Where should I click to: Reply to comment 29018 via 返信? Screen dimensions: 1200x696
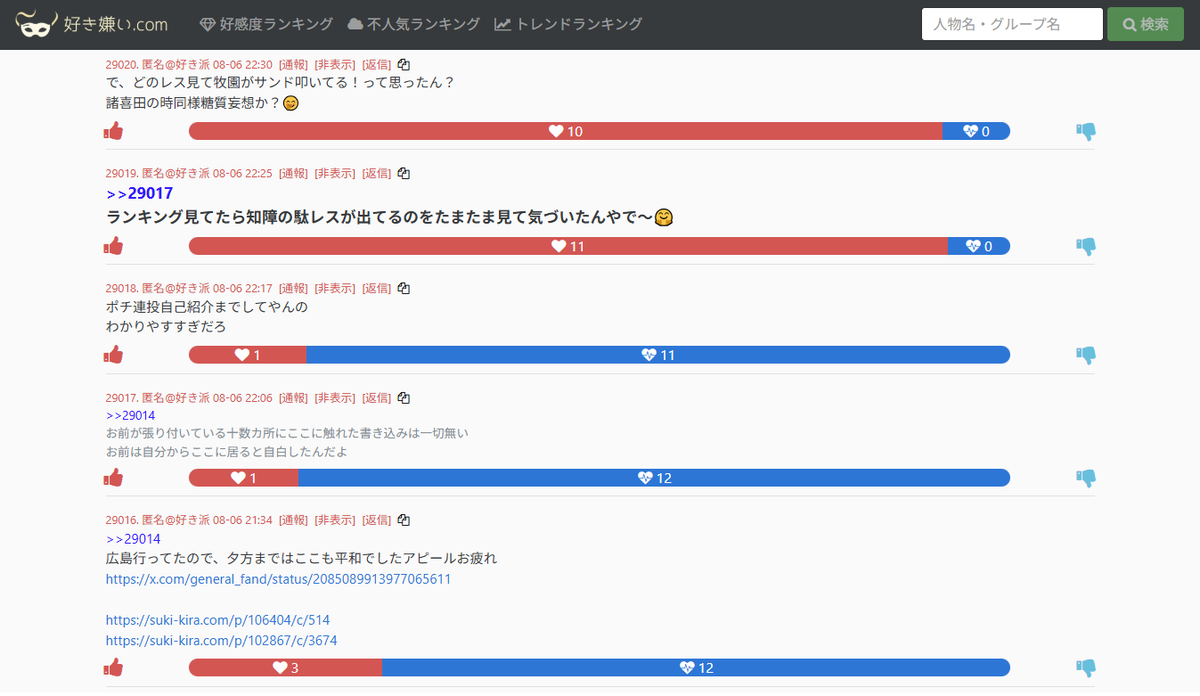click(377, 288)
